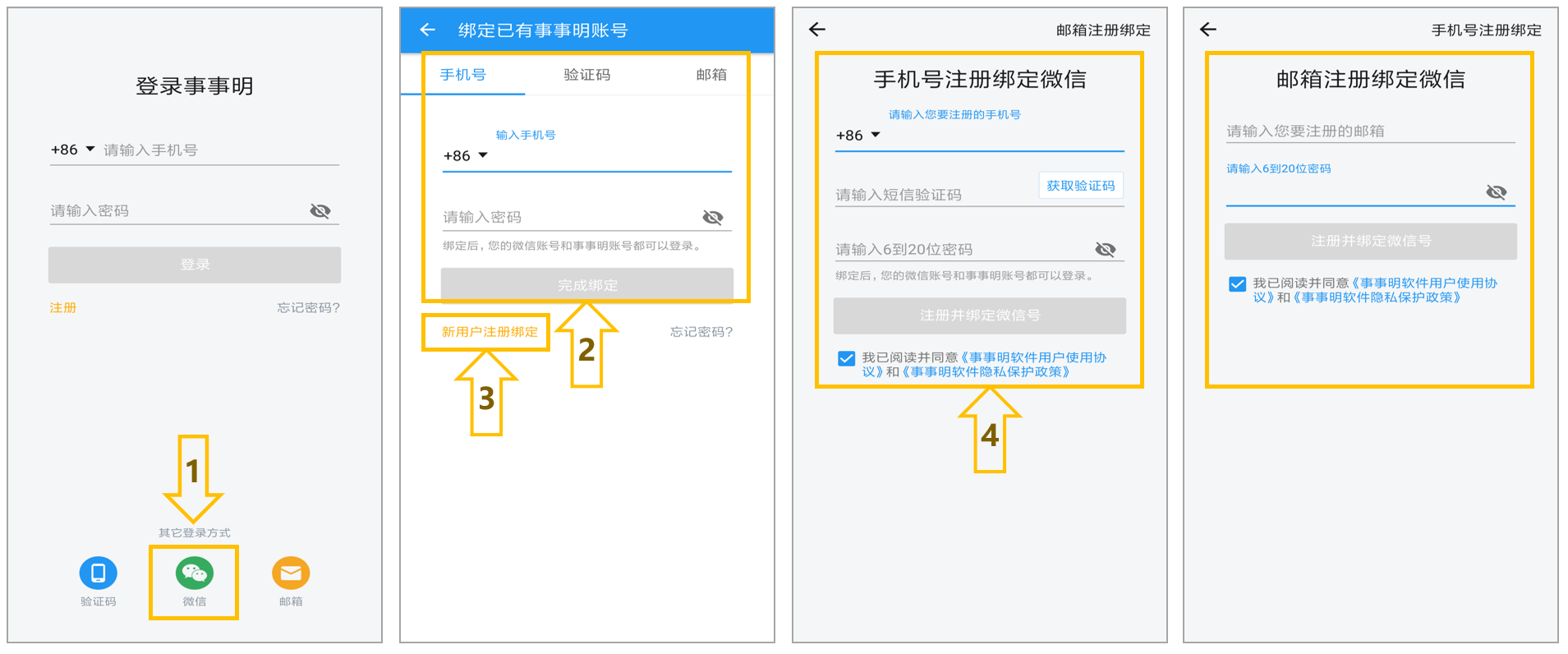Viewport: 1568px width, 654px height.
Task: Open +86 dropdown on phone registration screen
Action: pyautogui.click(x=858, y=135)
